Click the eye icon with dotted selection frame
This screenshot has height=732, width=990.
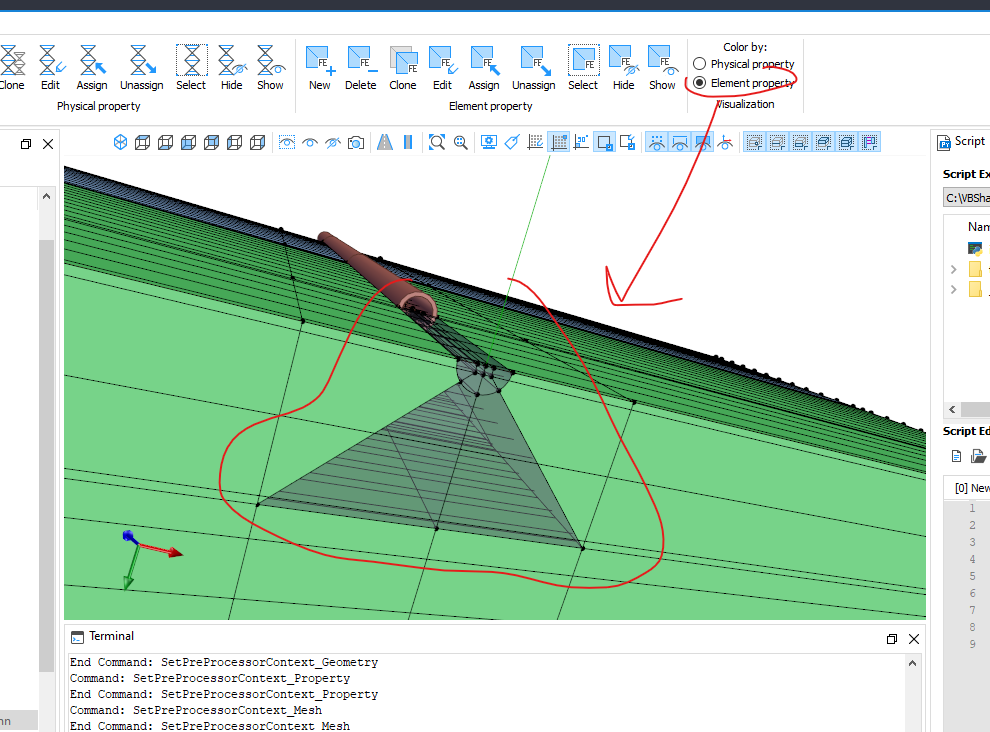tap(287, 143)
